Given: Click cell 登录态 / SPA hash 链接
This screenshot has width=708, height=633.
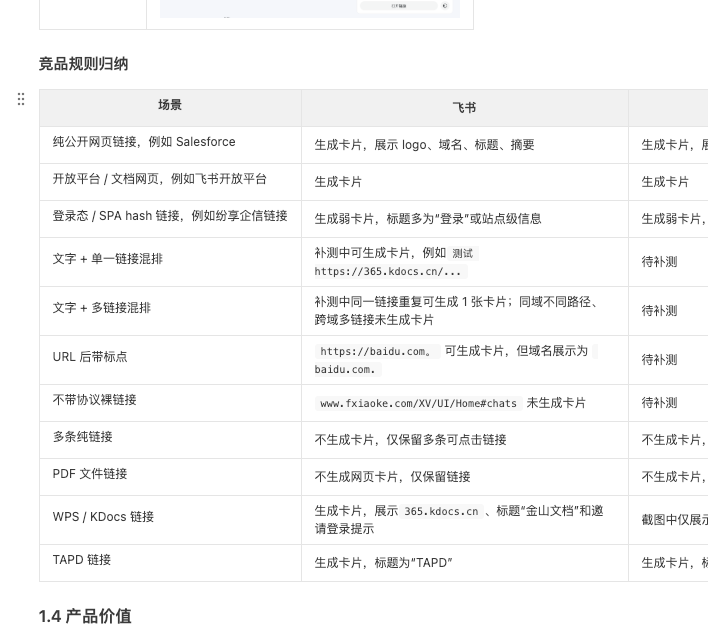Looking at the screenshot, I should click(170, 219).
